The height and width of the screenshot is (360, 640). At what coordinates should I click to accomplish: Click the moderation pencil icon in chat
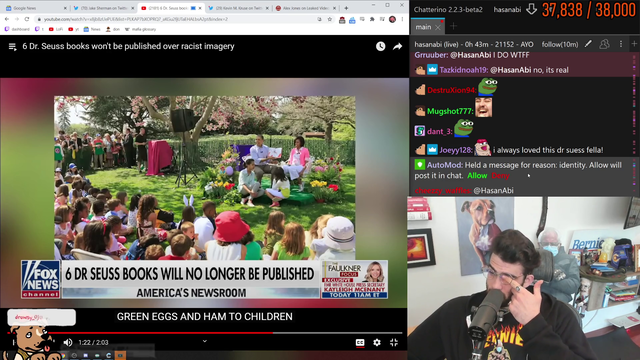click(x=588, y=44)
